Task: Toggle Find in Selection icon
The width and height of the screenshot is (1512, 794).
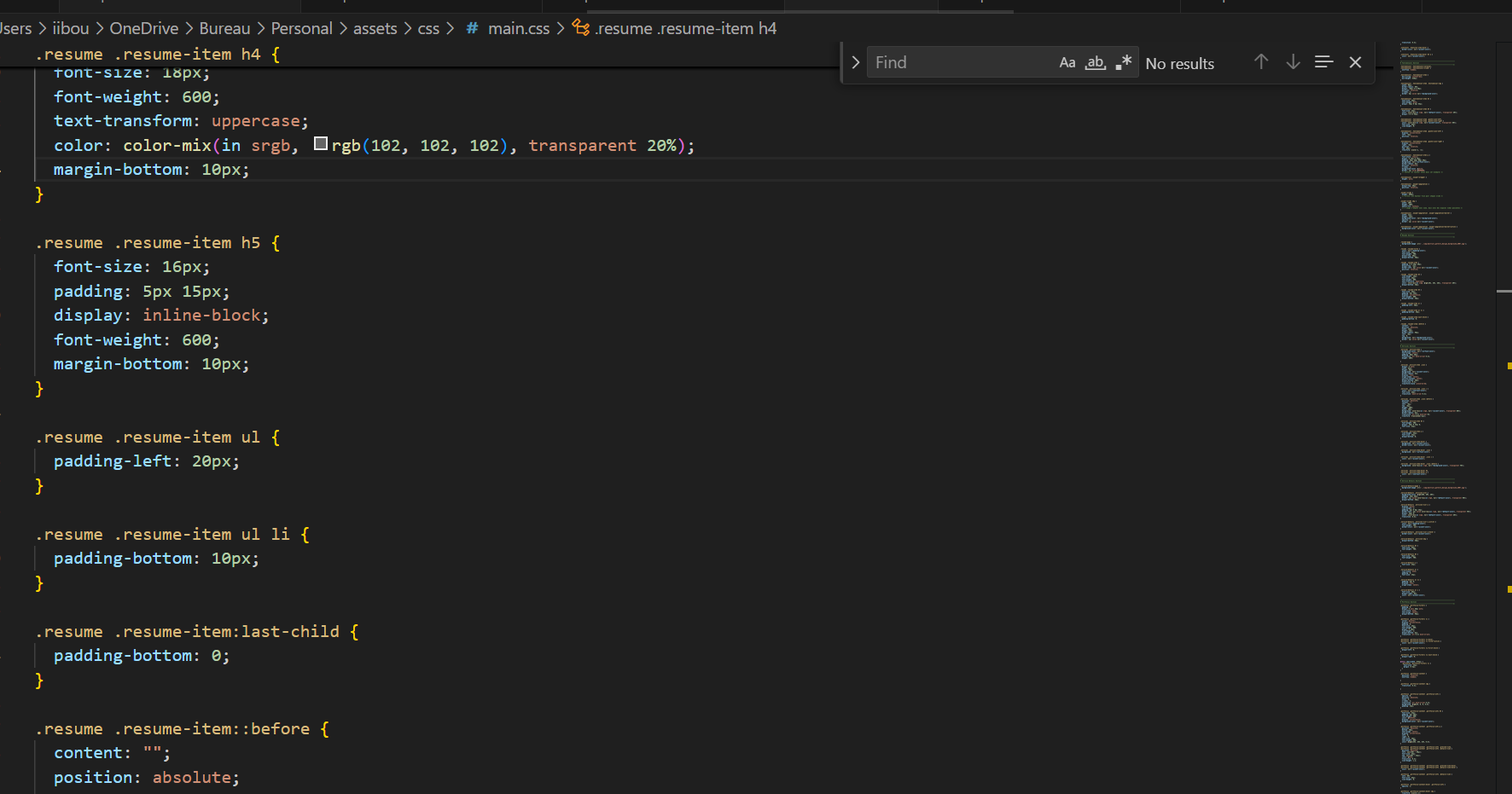Action: point(1323,62)
